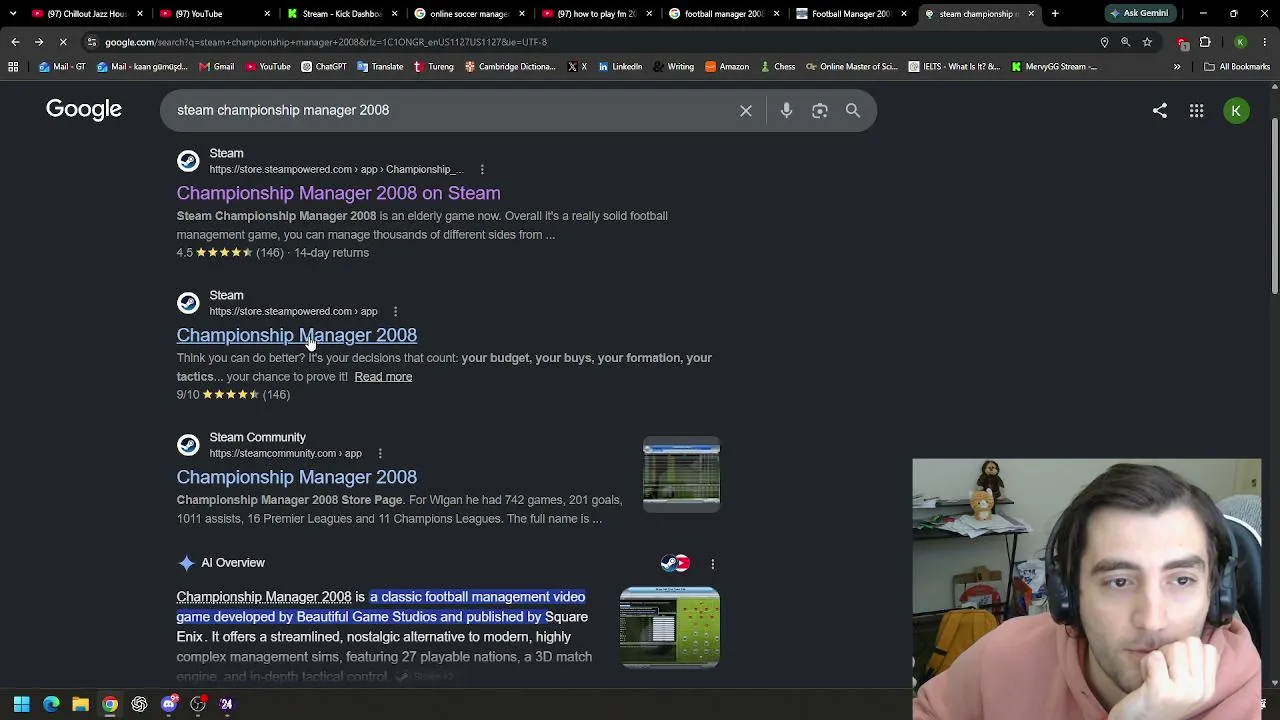Open the Steam Community result thumbnail

(681, 474)
